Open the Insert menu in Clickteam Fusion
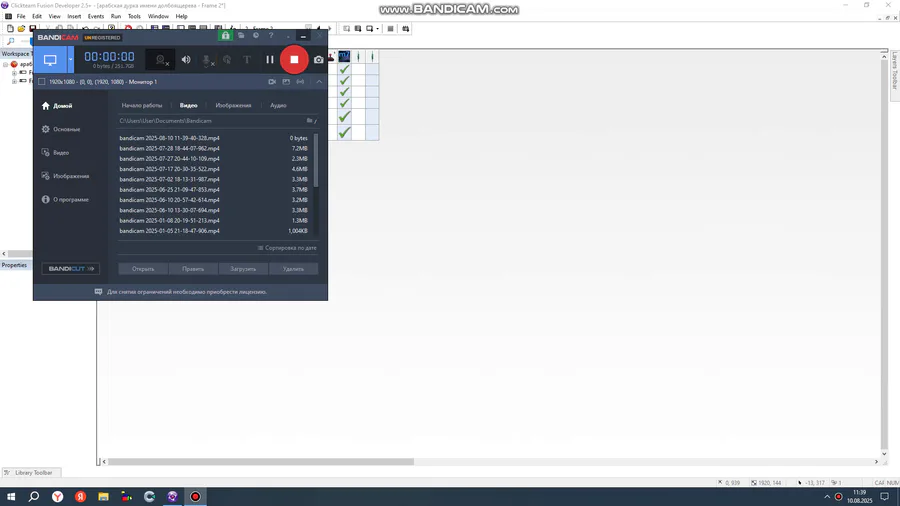Image resolution: width=900 pixels, height=506 pixels. [x=74, y=17]
